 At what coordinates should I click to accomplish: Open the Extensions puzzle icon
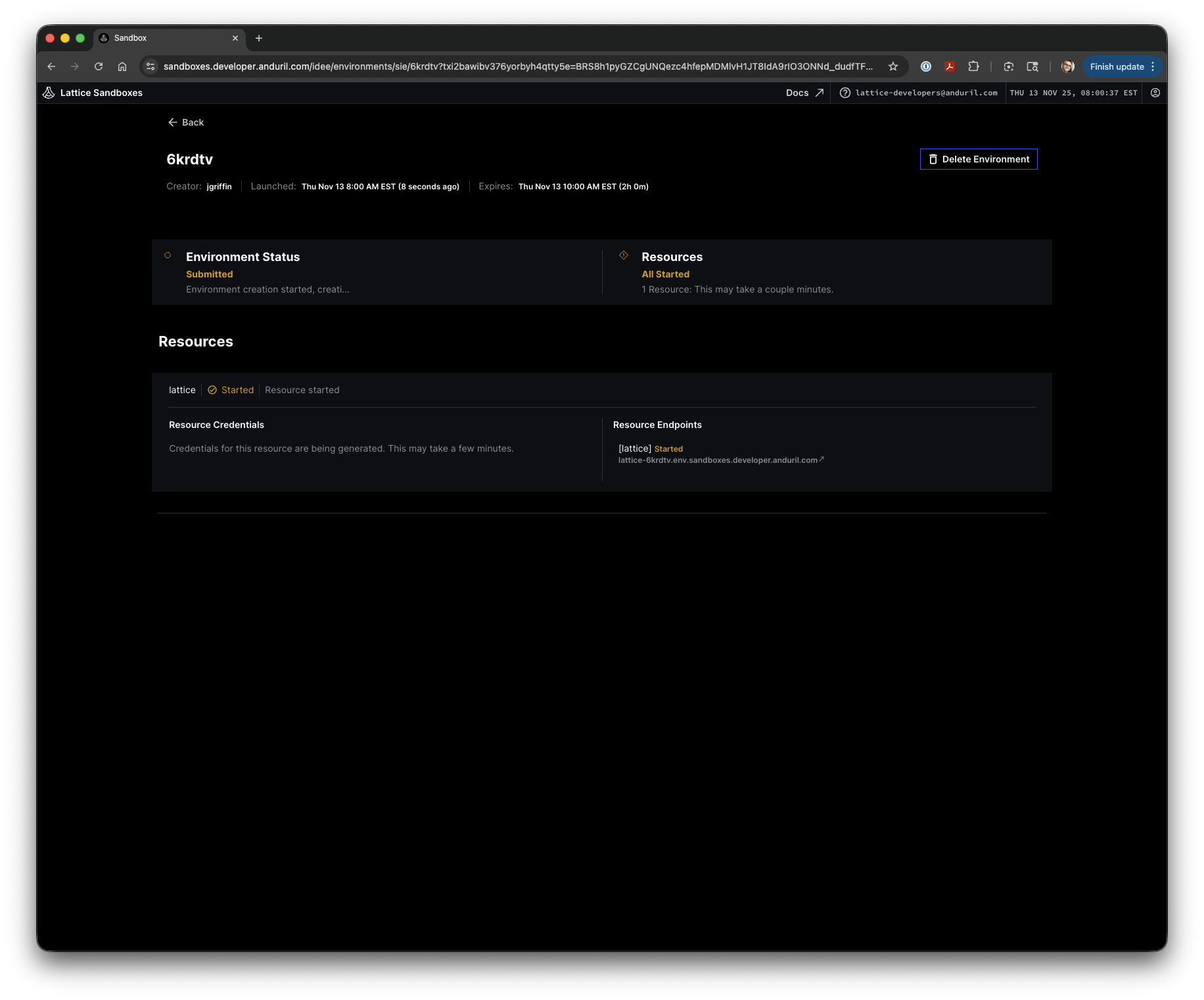click(973, 66)
